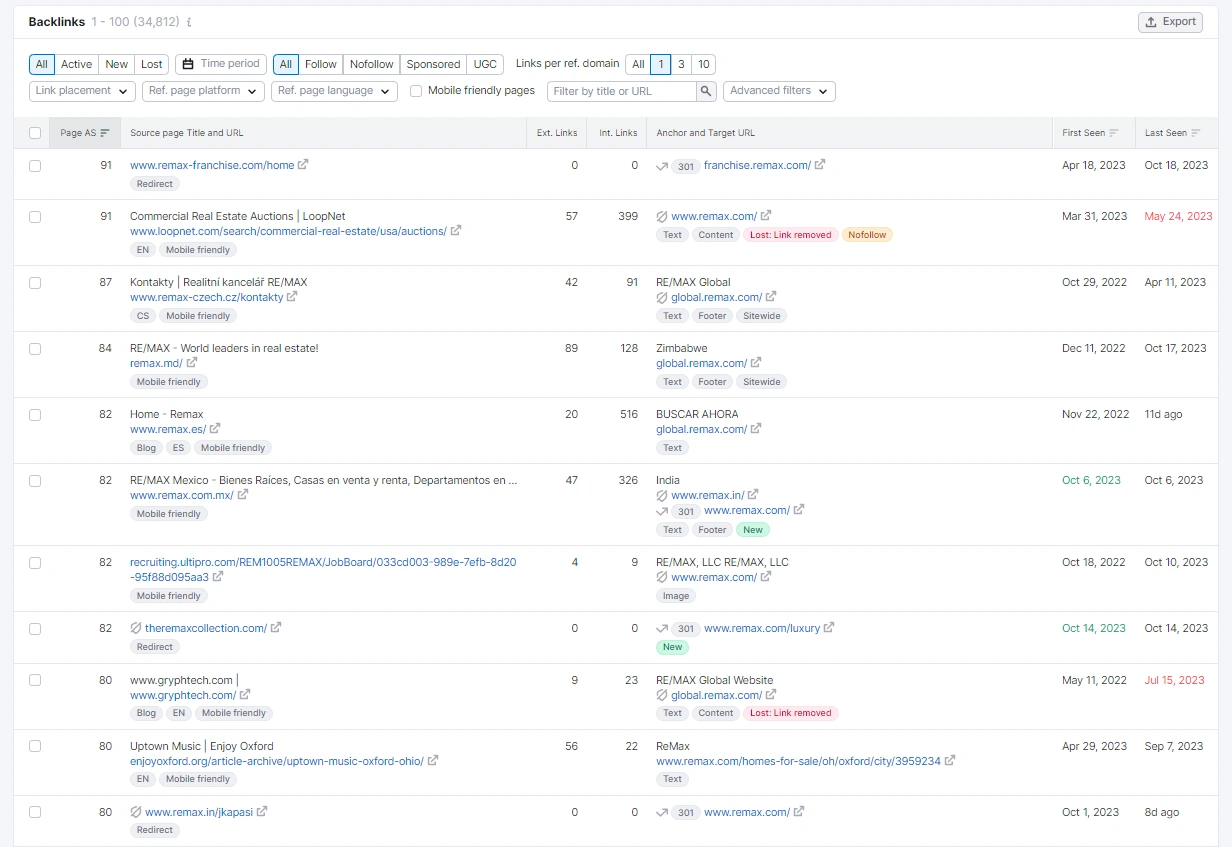The height and width of the screenshot is (847, 1232).
Task: Click the Sitewide tag in the Zimbabwe row
Action: tap(762, 382)
